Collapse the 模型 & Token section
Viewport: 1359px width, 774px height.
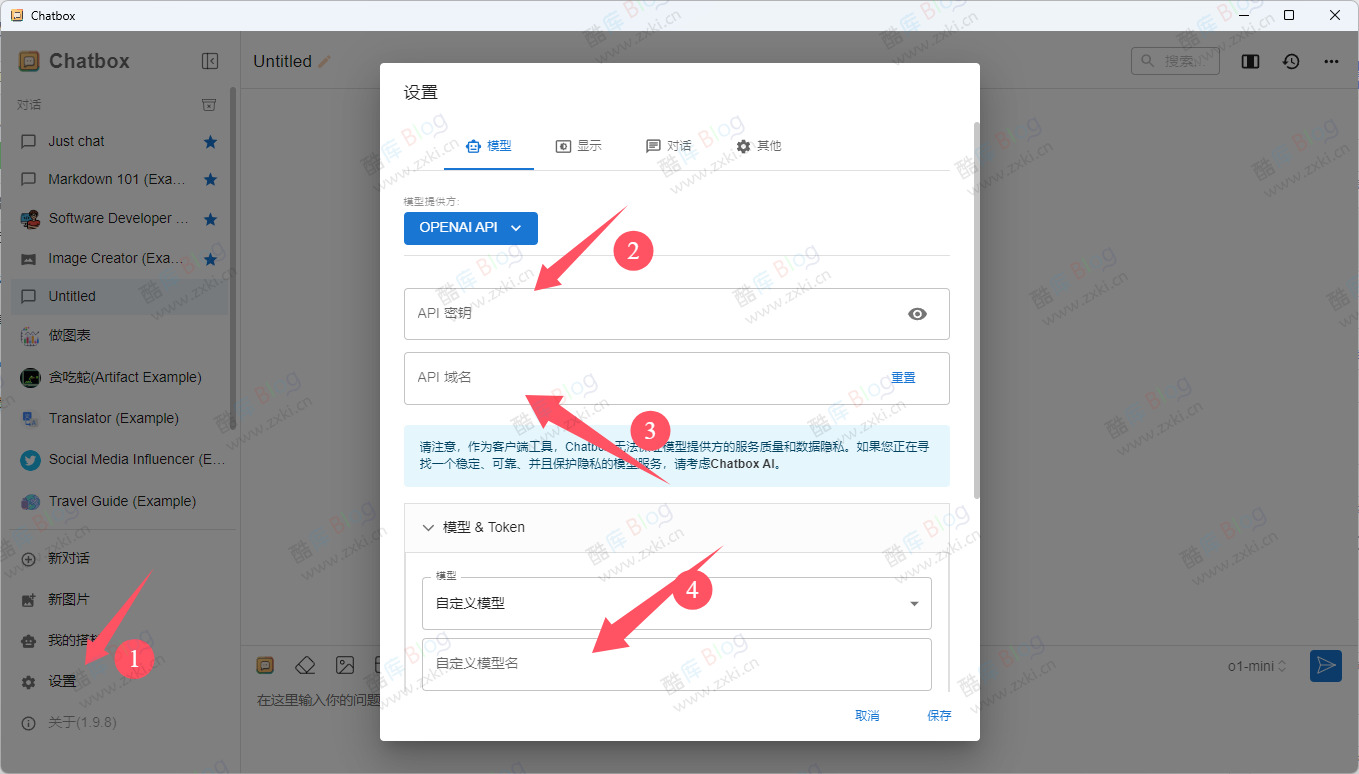click(x=431, y=527)
